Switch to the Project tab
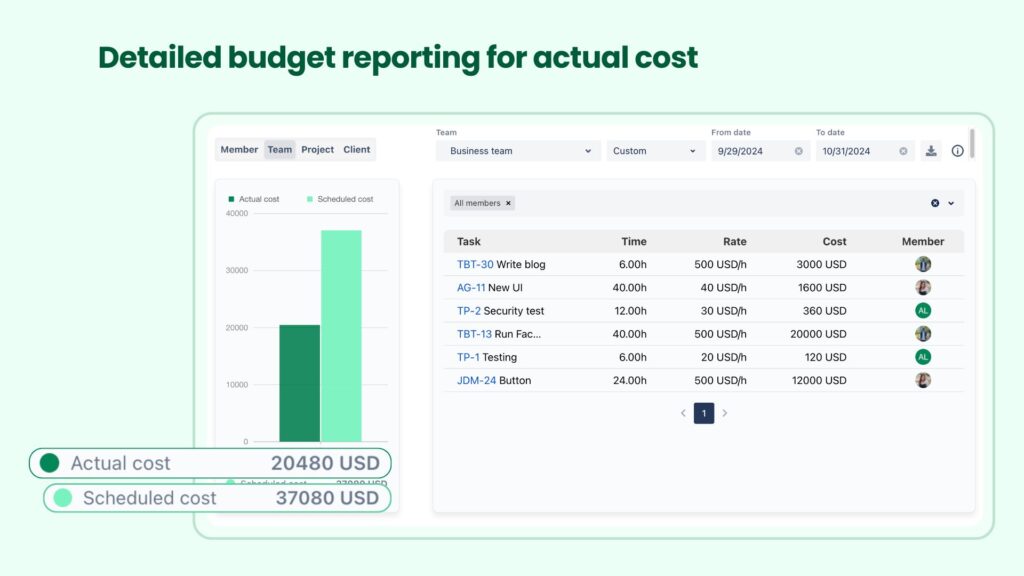Viewport: 1024px width, 576px height. click(x=317, y=149)
